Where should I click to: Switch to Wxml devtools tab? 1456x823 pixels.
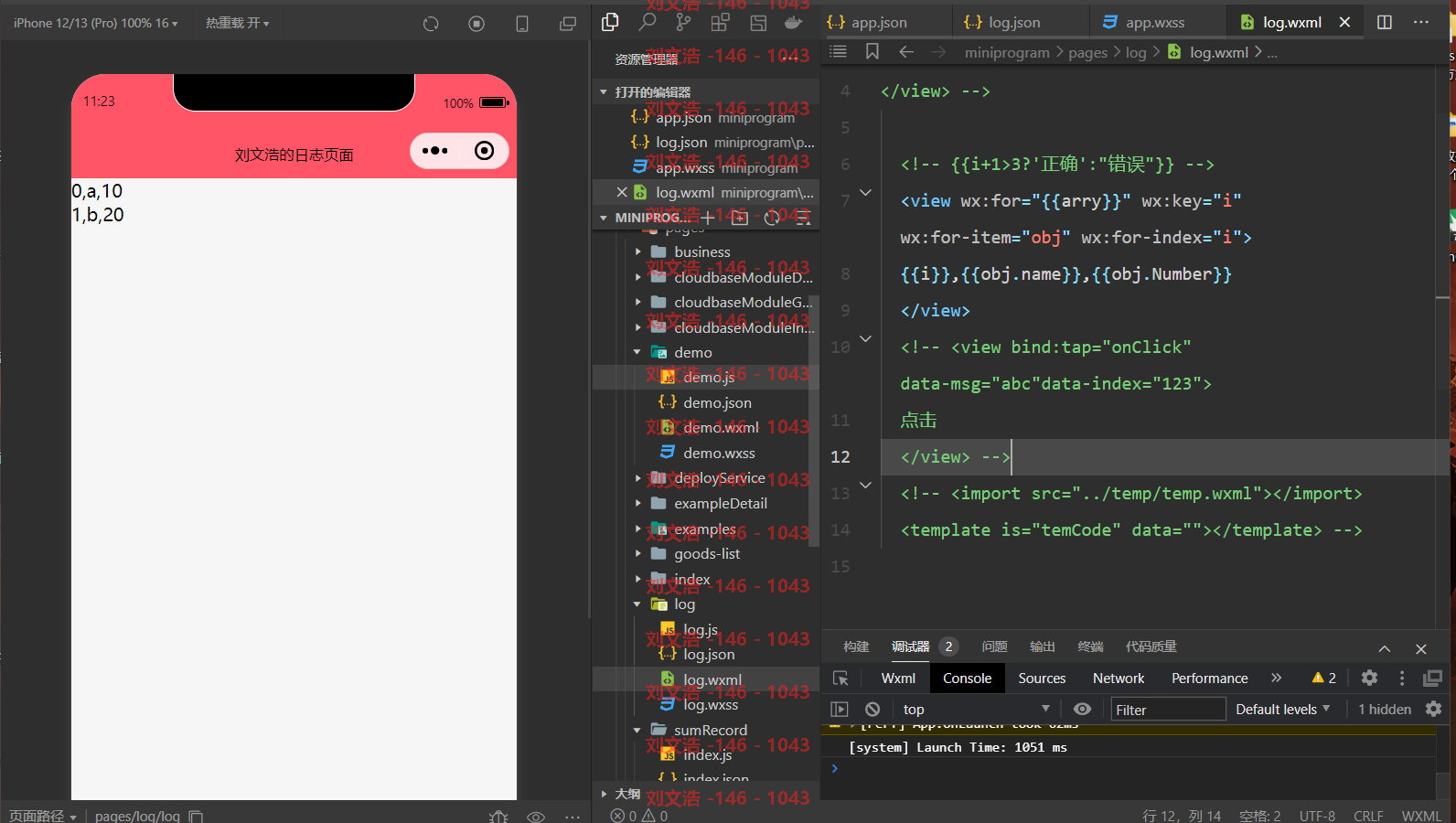point(898,678)
